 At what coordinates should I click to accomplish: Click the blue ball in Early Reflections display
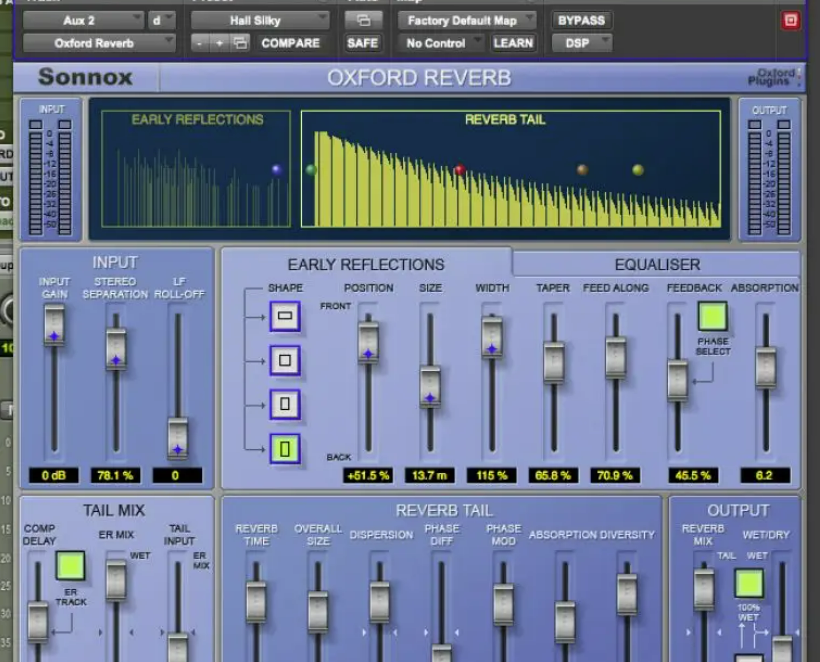[277, 169]
